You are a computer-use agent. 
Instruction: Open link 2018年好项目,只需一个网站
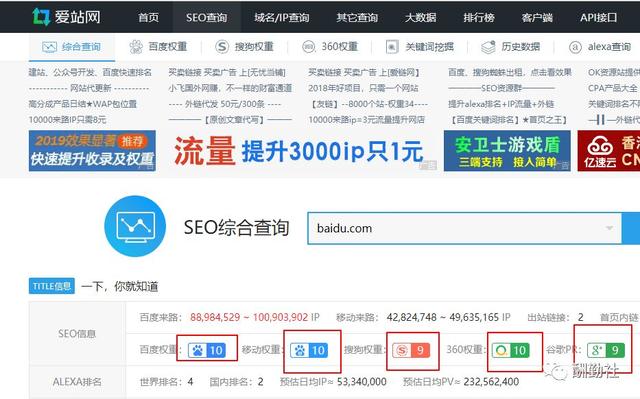(363, 88)
